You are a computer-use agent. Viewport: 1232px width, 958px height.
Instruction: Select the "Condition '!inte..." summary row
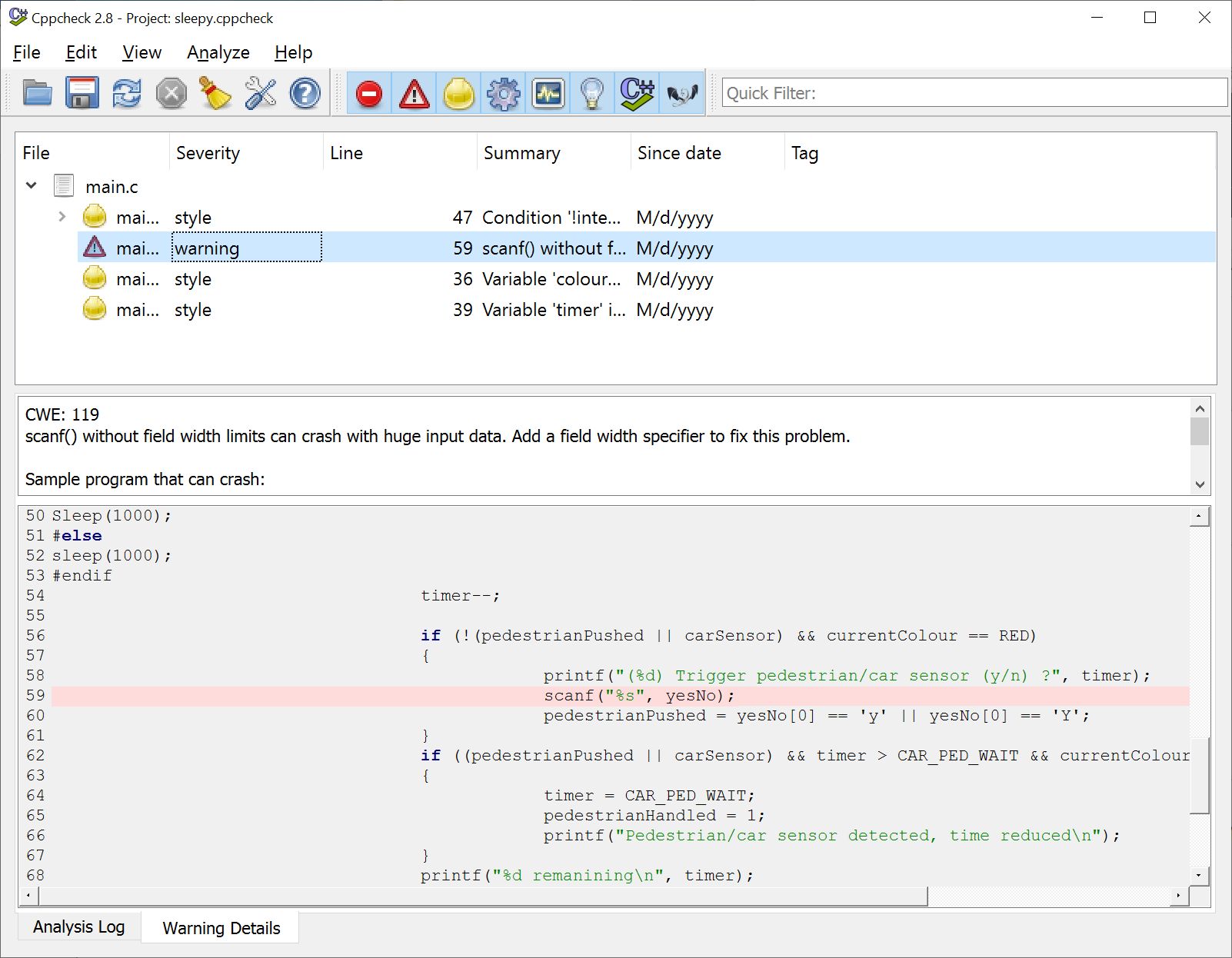[x=551, y=218]
